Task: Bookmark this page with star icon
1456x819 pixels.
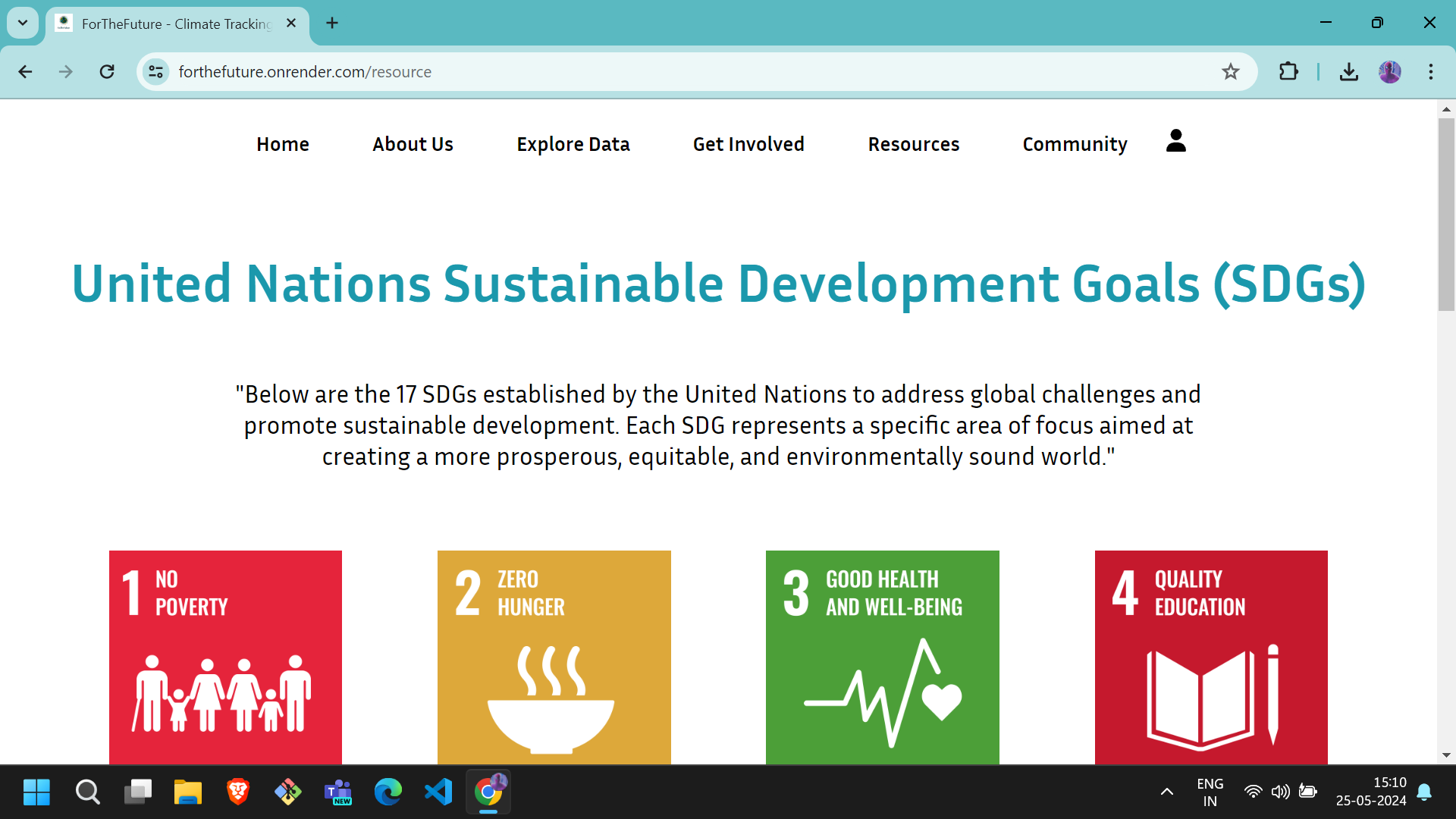Action: coord(1230,72)
